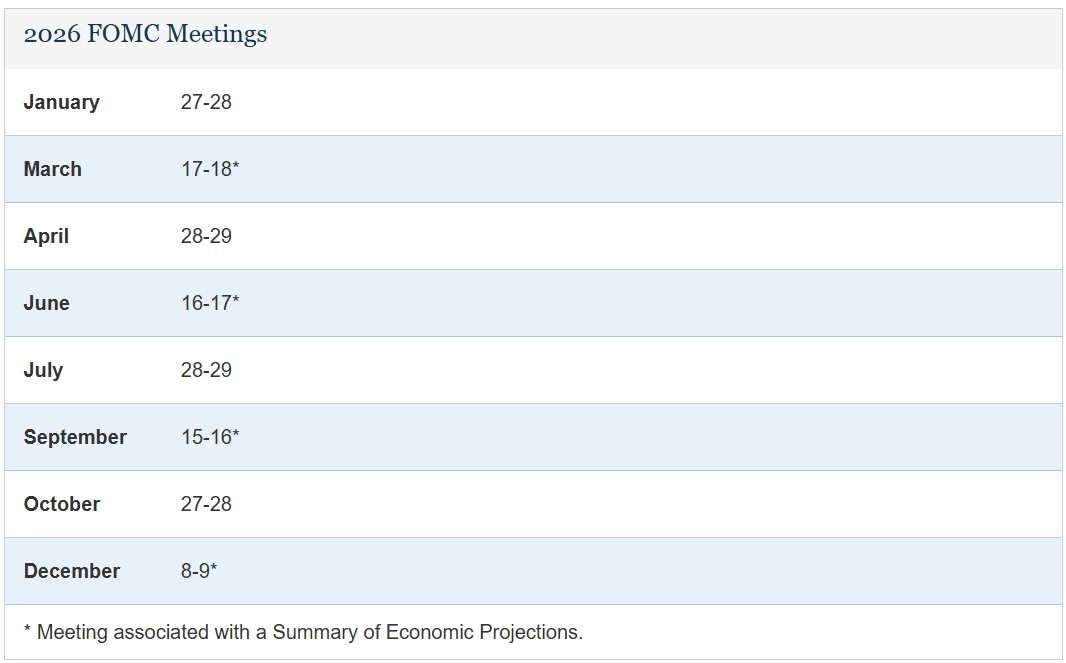The width and height of the screenshot is (1066, 663).
Task: Select the December month label
Action: pos(72,571)
